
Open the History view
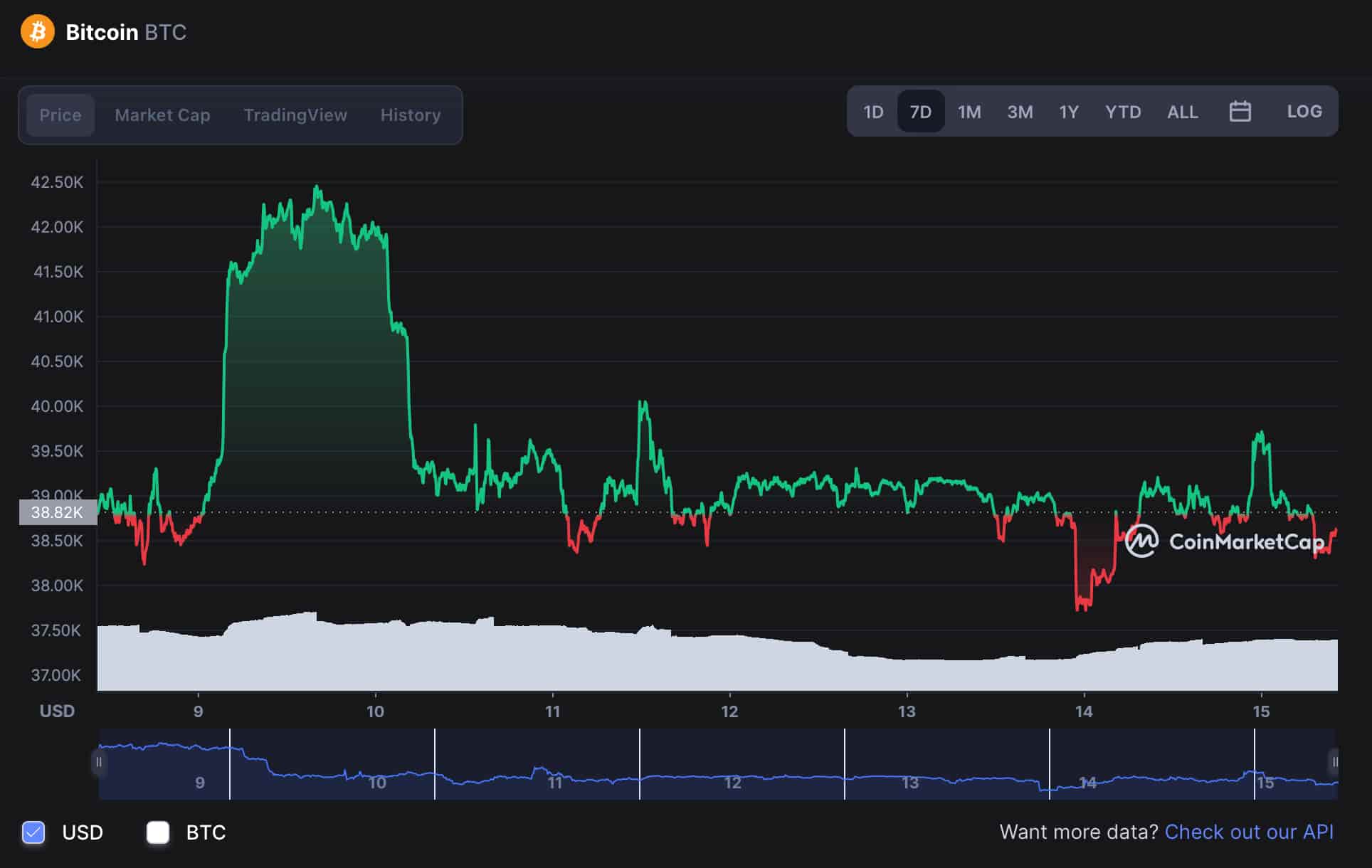(x=410, y=115)
